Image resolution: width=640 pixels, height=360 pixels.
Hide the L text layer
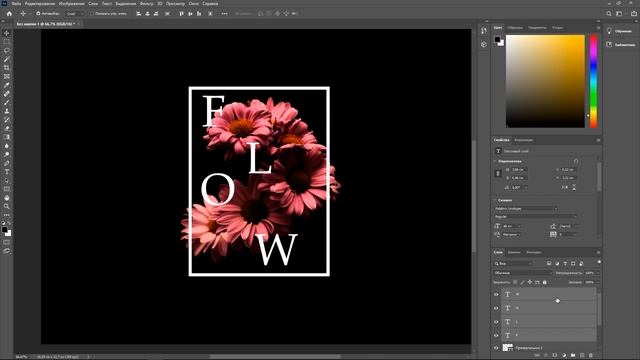(x=496, y=322)
